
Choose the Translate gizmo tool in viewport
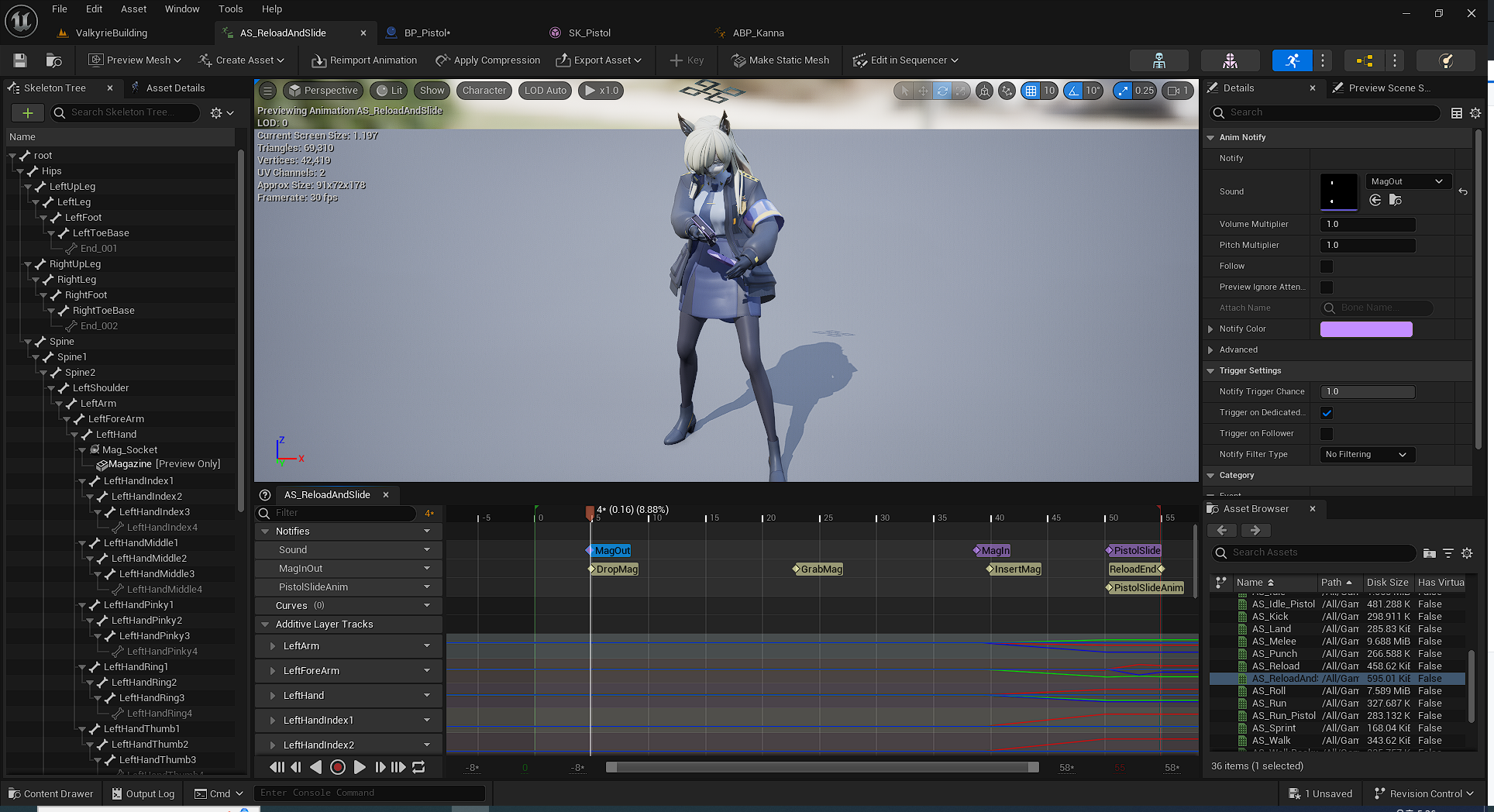click(x=923, y=91)
